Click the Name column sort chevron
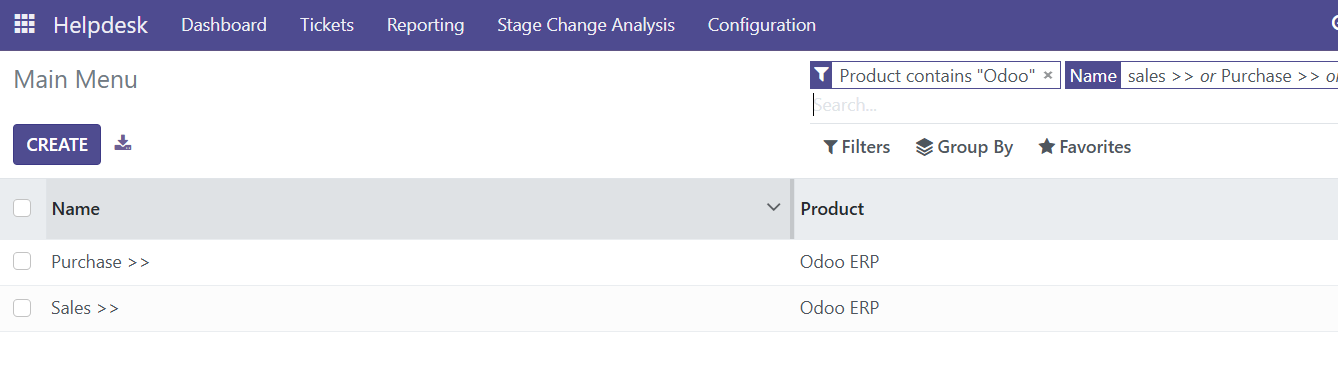The height and width of the screenshot is (375, 1338). point(773,208)
